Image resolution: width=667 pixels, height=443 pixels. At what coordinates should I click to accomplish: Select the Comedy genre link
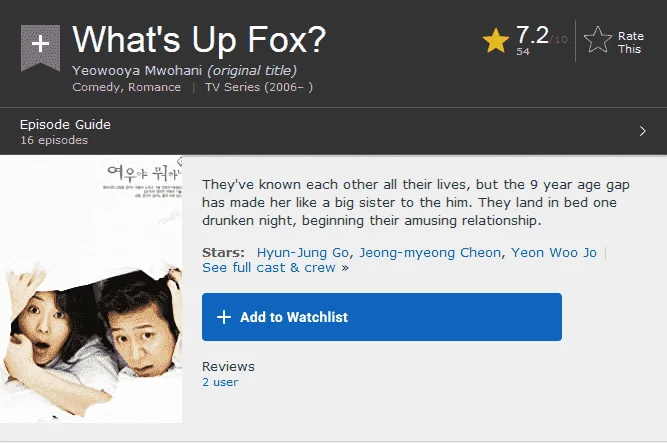pos(96,87)
